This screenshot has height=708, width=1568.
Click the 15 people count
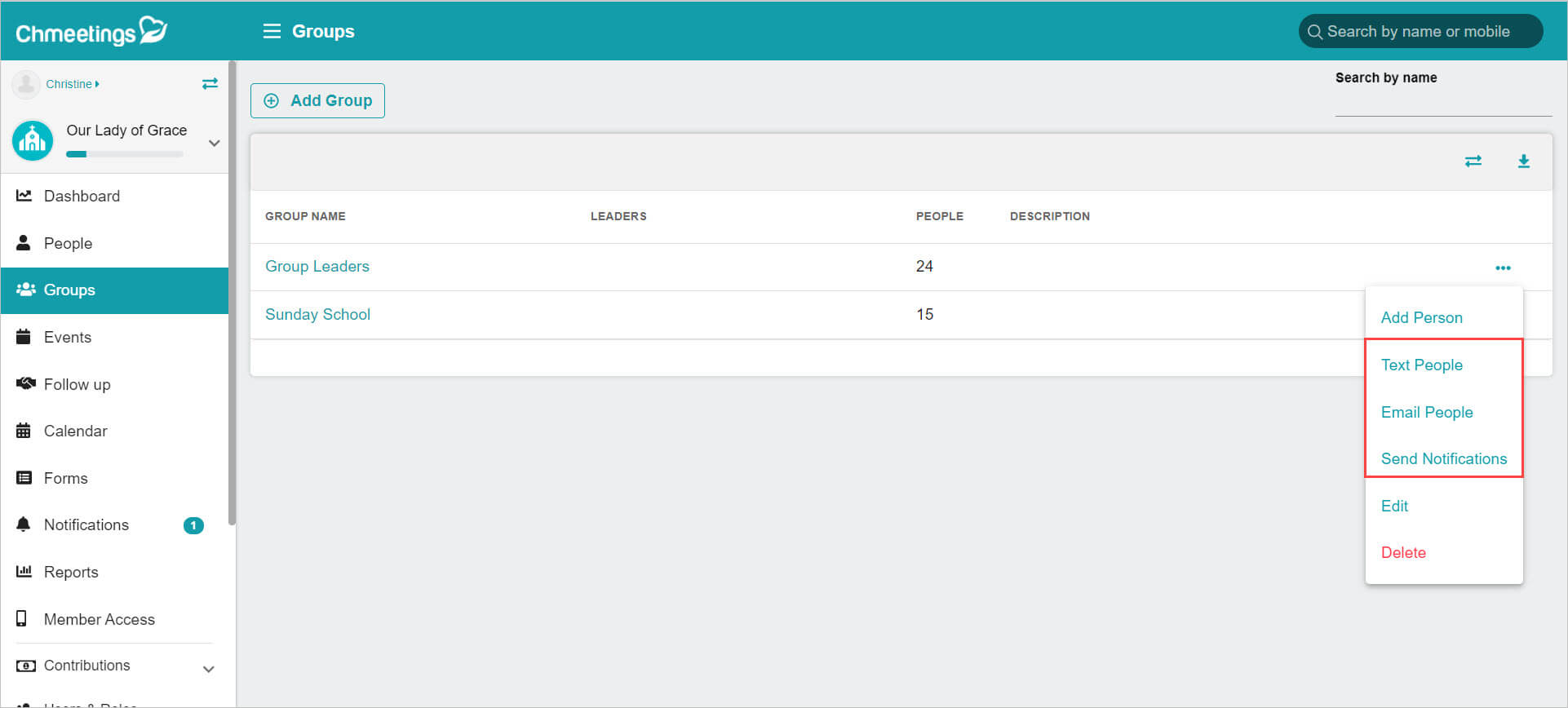pyautogui.click(x=924, y=314)
